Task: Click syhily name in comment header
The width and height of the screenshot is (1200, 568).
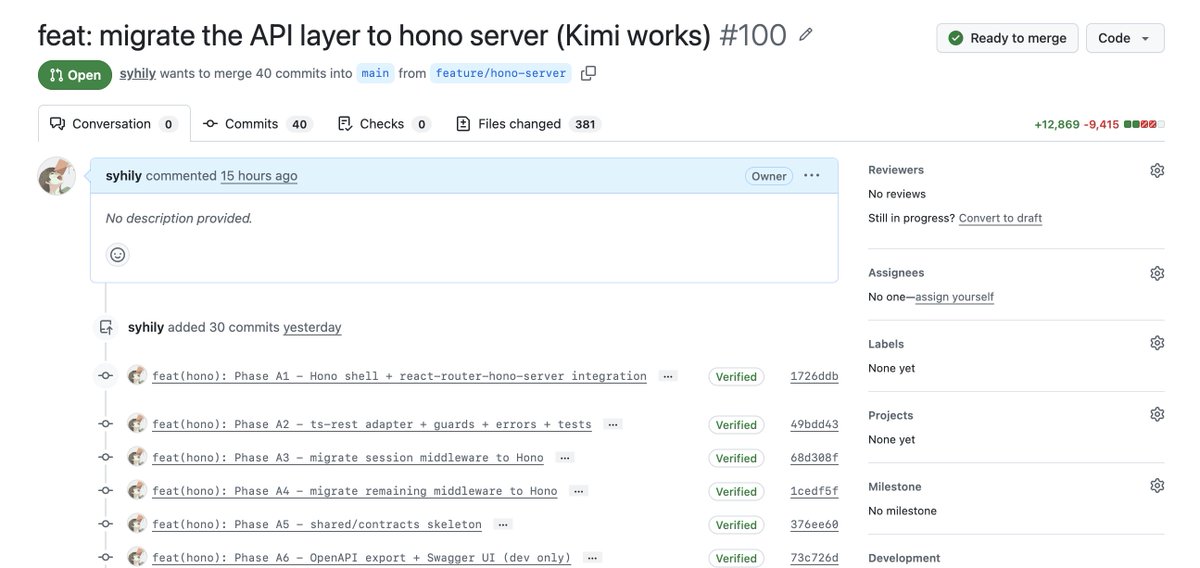Action: click(124, 176)
